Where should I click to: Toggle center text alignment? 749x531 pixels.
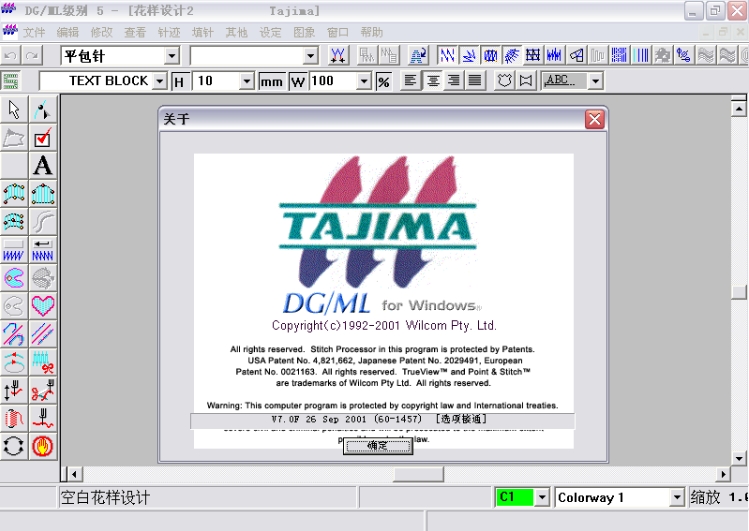click(432, 81)
